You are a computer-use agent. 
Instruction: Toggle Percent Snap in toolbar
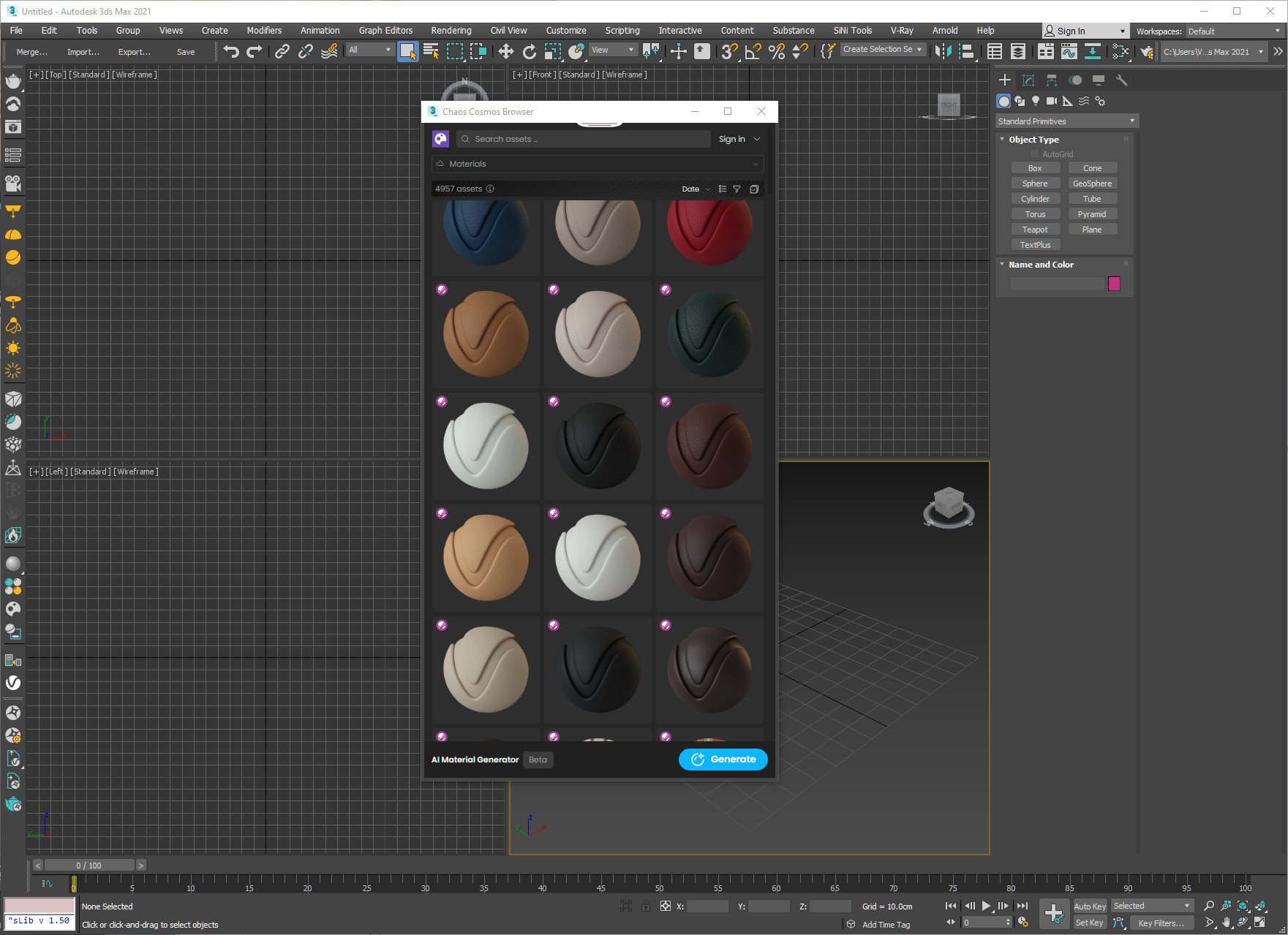coord(777,51)
